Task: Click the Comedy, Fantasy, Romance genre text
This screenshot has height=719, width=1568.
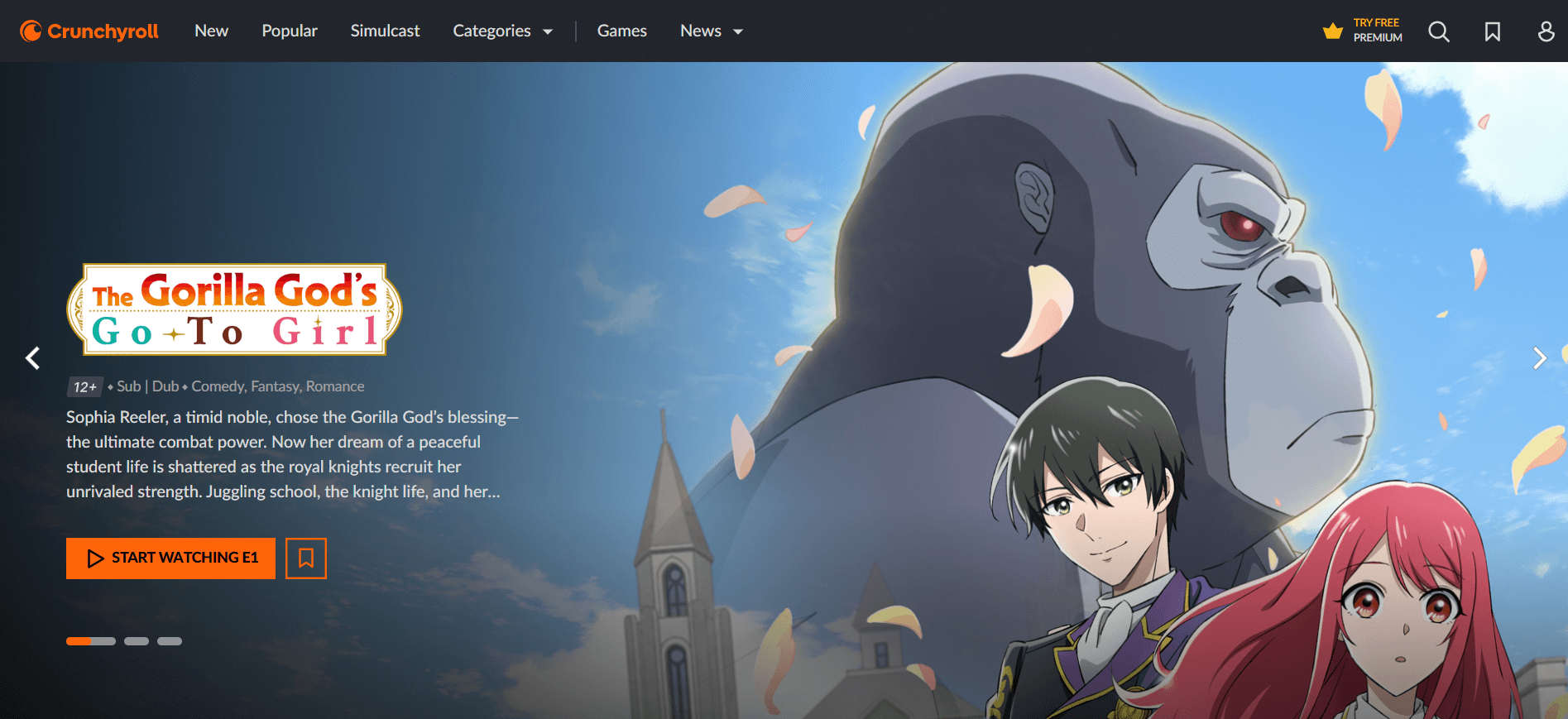Action: tap(278, 386)
